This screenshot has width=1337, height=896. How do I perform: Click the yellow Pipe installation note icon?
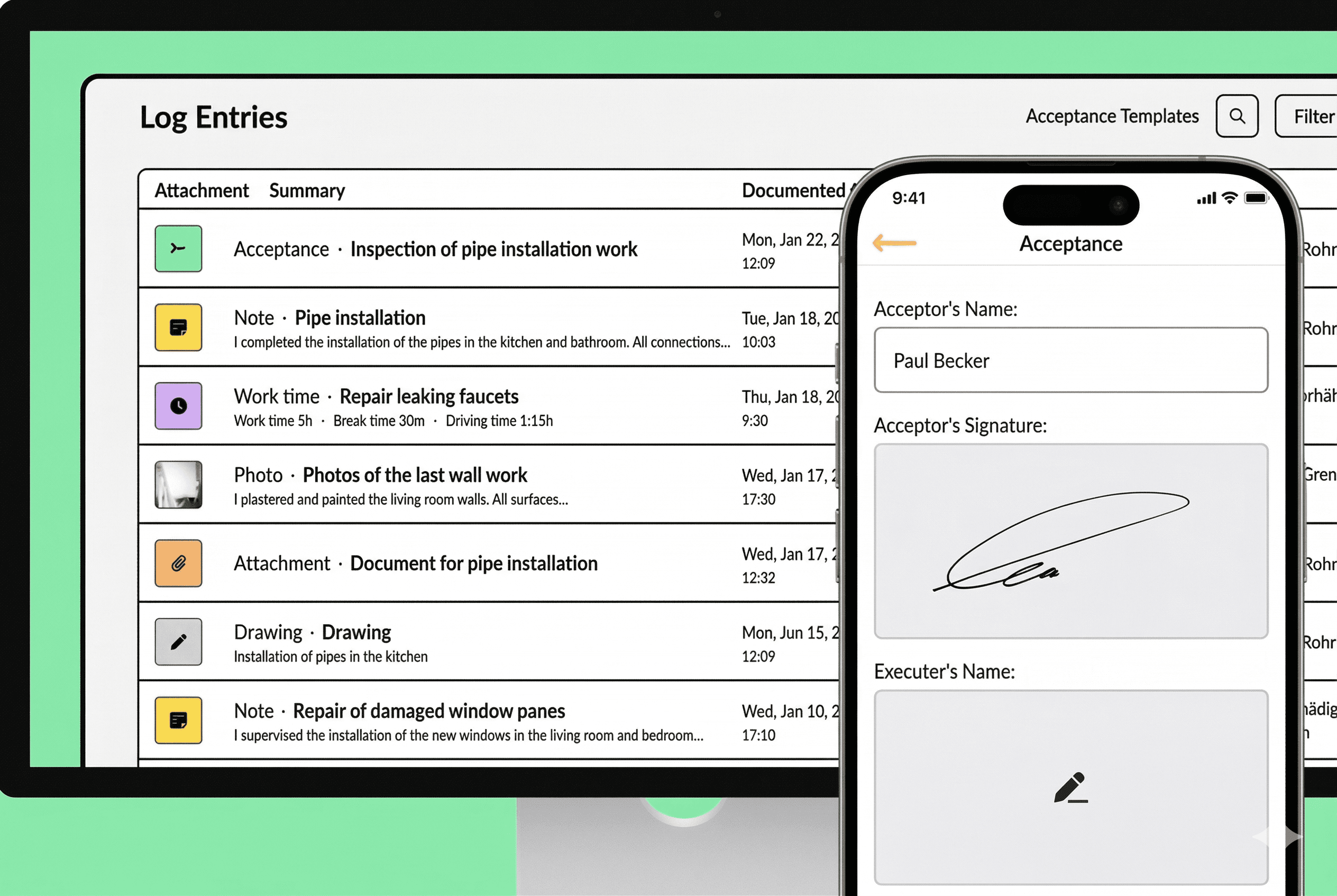point(178,327)
